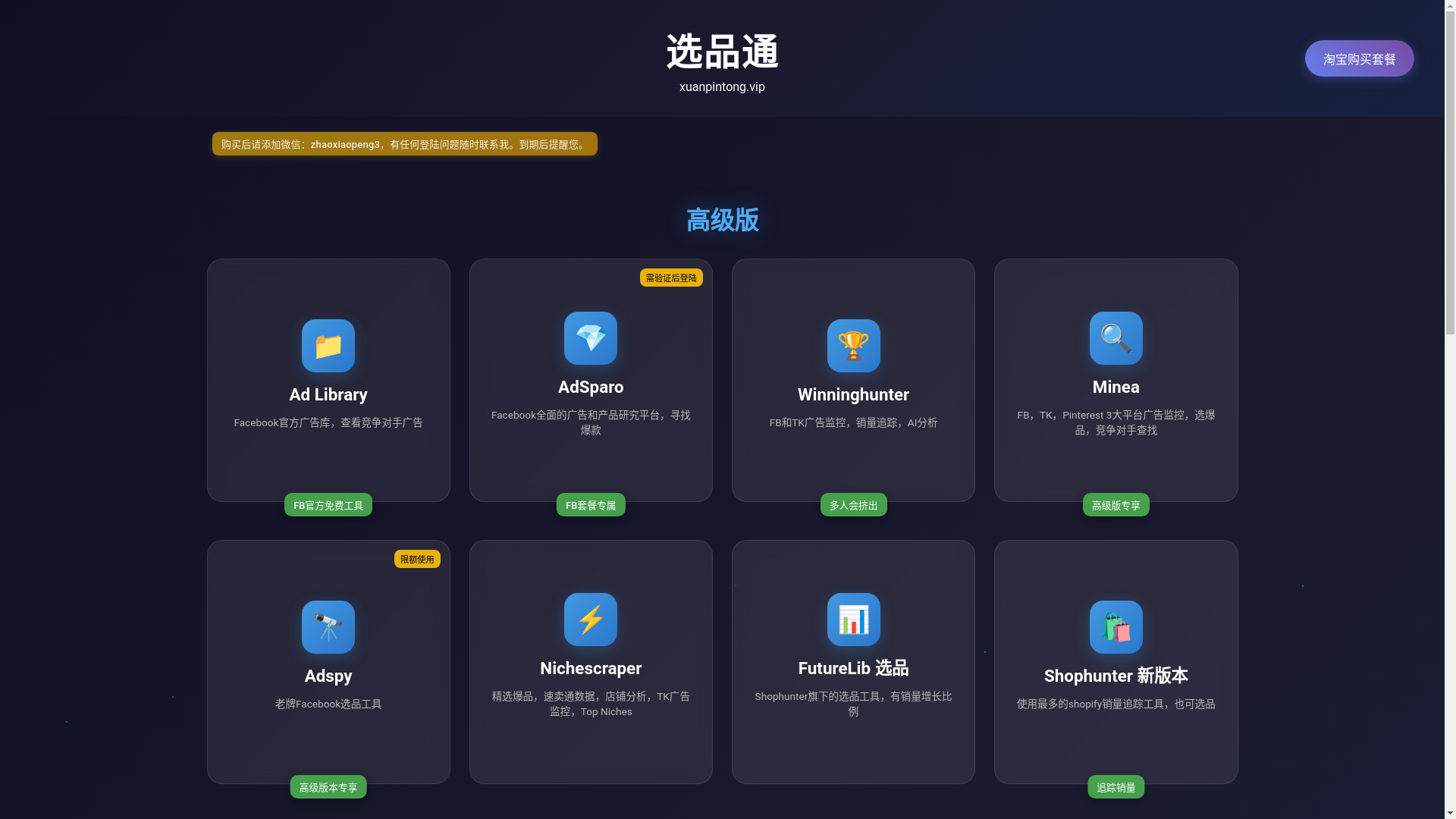The width and height of the screenshot is (1456, 819).
Task: Click the Facebook全面的广告和产品研究平台 description
Action: (x=591, y=422)
